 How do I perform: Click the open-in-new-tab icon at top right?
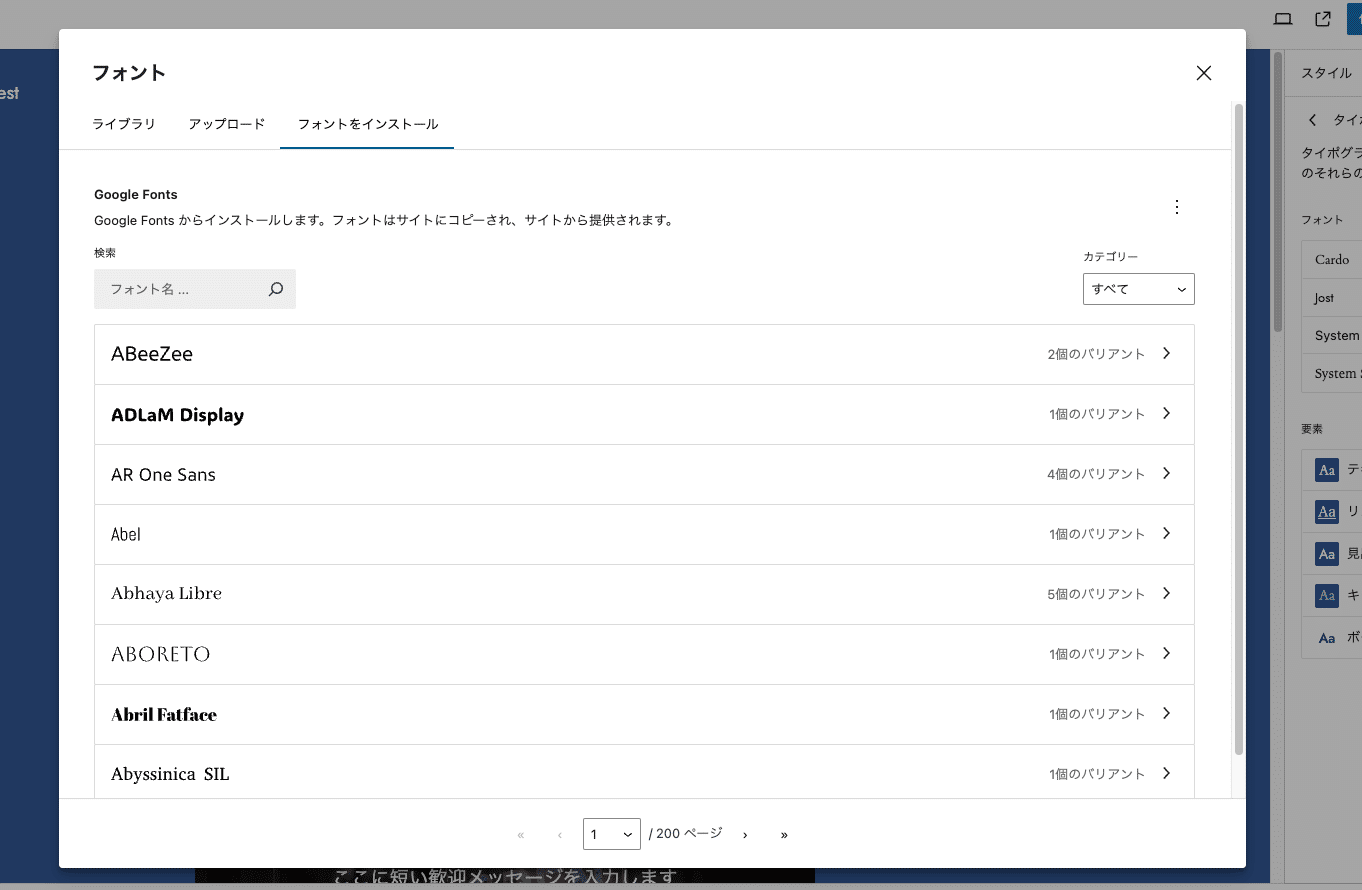(x=1322, y=18)
